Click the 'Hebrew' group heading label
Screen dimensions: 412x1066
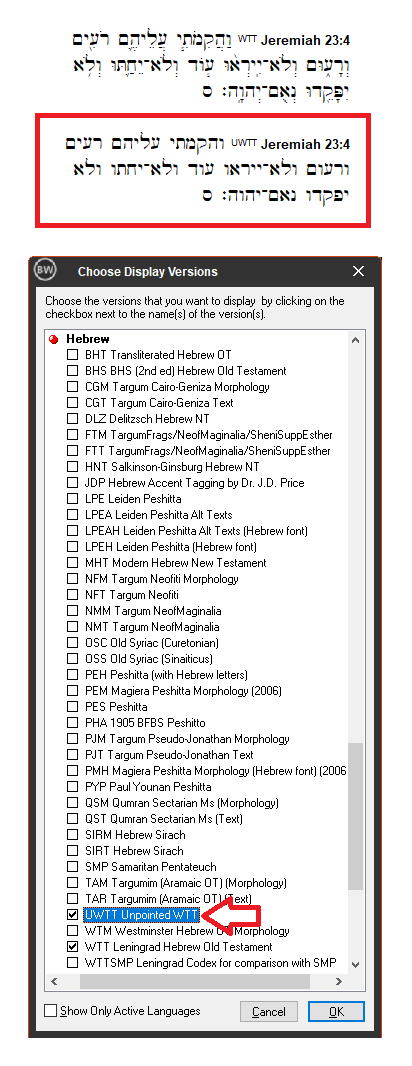point(88,339)
